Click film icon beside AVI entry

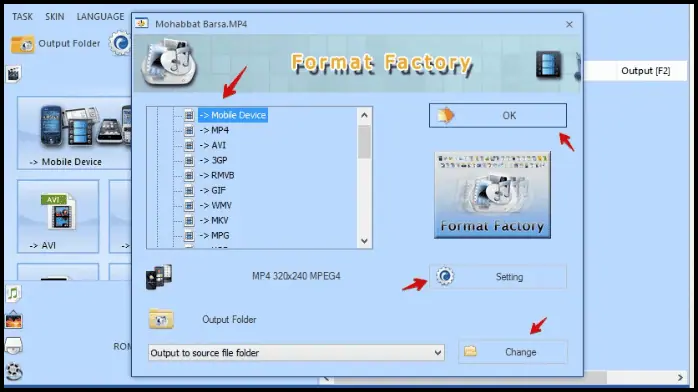click(x=189, y=145)
